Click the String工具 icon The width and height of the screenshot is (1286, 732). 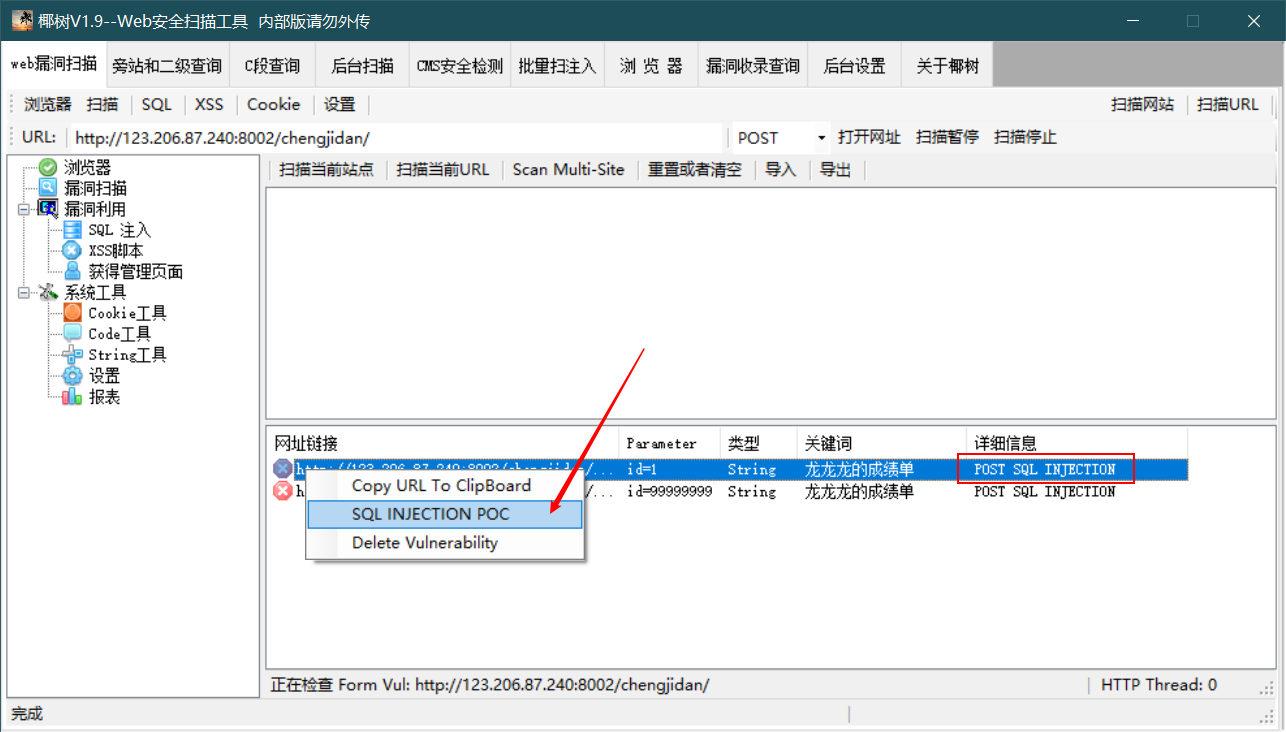[72, 355]
